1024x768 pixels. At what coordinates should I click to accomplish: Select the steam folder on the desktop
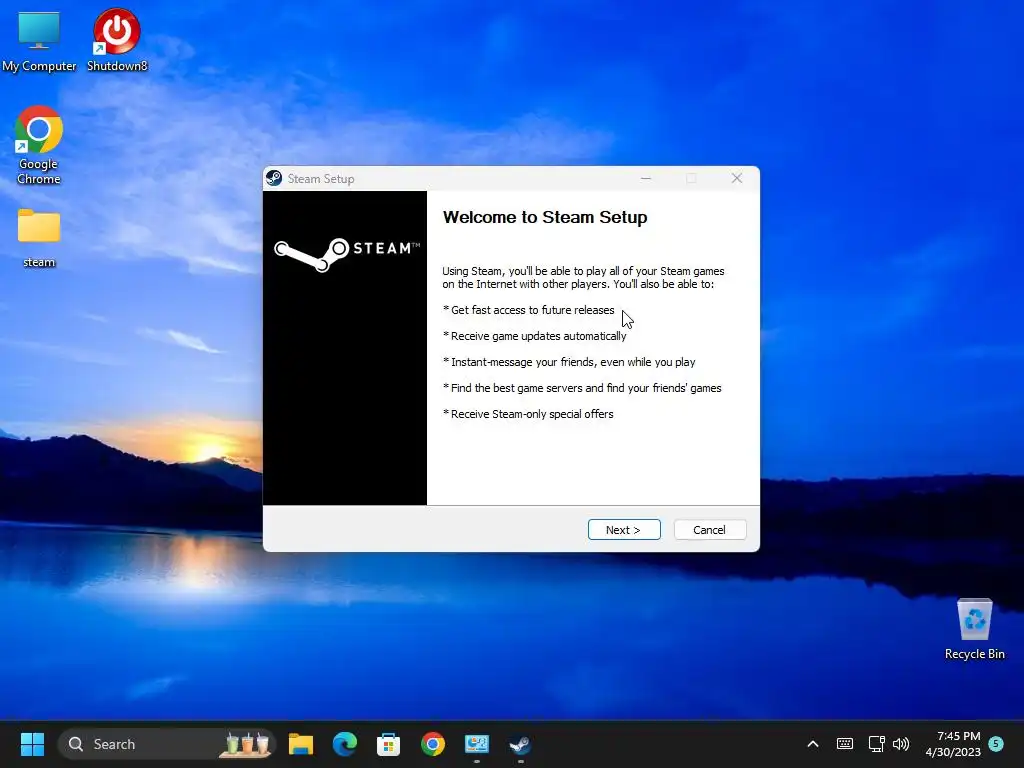click(39, 238)
